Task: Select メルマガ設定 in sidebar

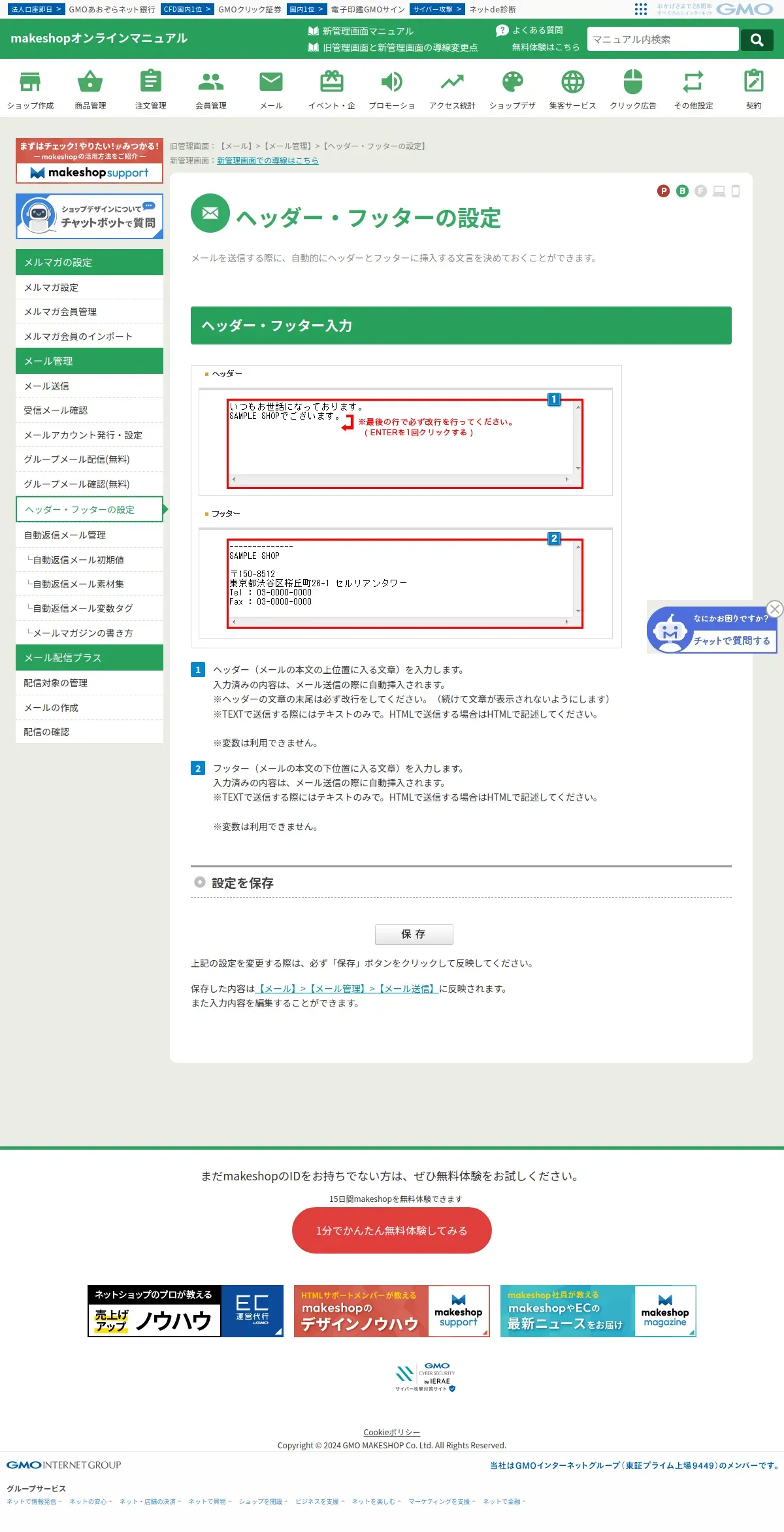Action: (x=90, y=288)
